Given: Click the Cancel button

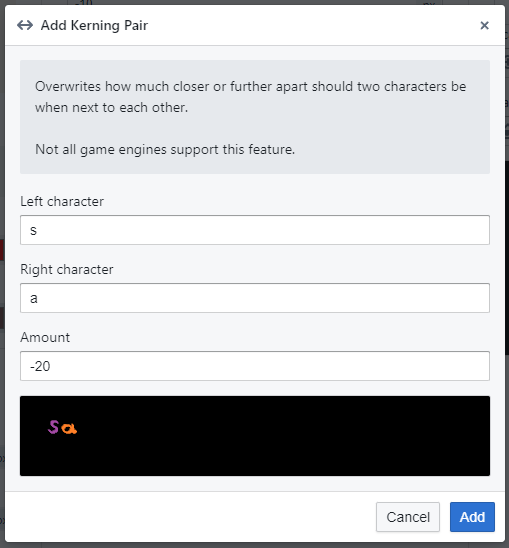Looking at the screenshot, I should (408, 517).
